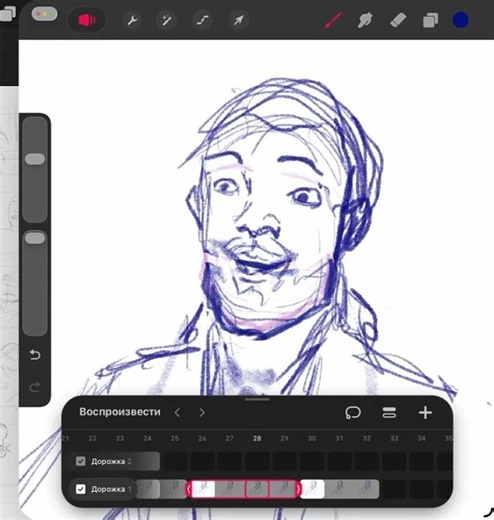Select Дорожка 1 thumbnail under frame 25
The height and width of the screenshot is (520, 494).
174,489
